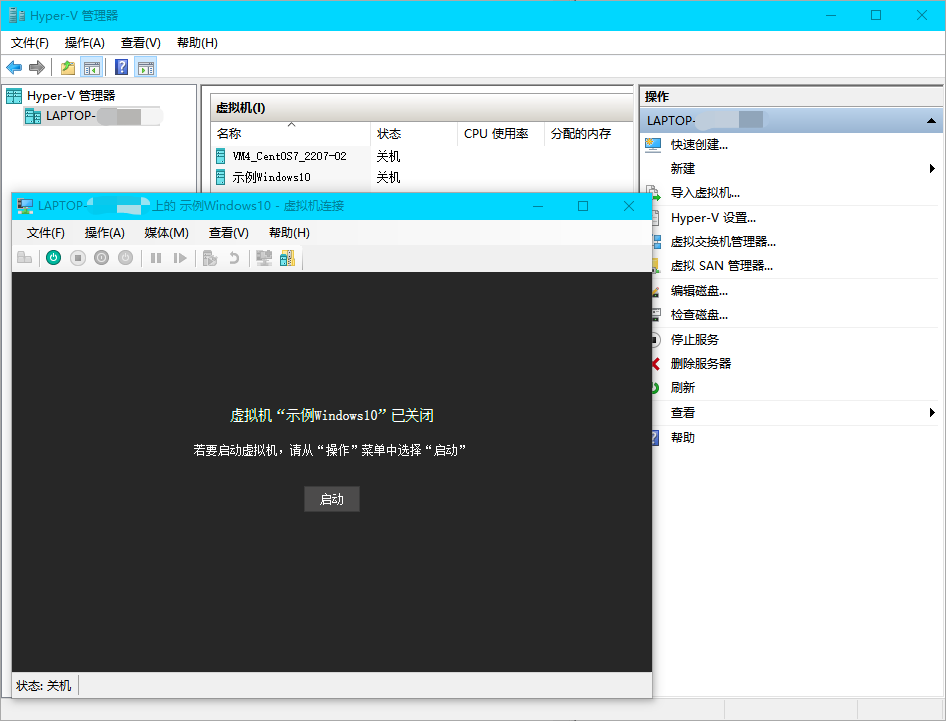The image size is (946, 721).
Task: Select VM4_CentOS7_2207-02 in the VM list
Action: click(290, 156)
